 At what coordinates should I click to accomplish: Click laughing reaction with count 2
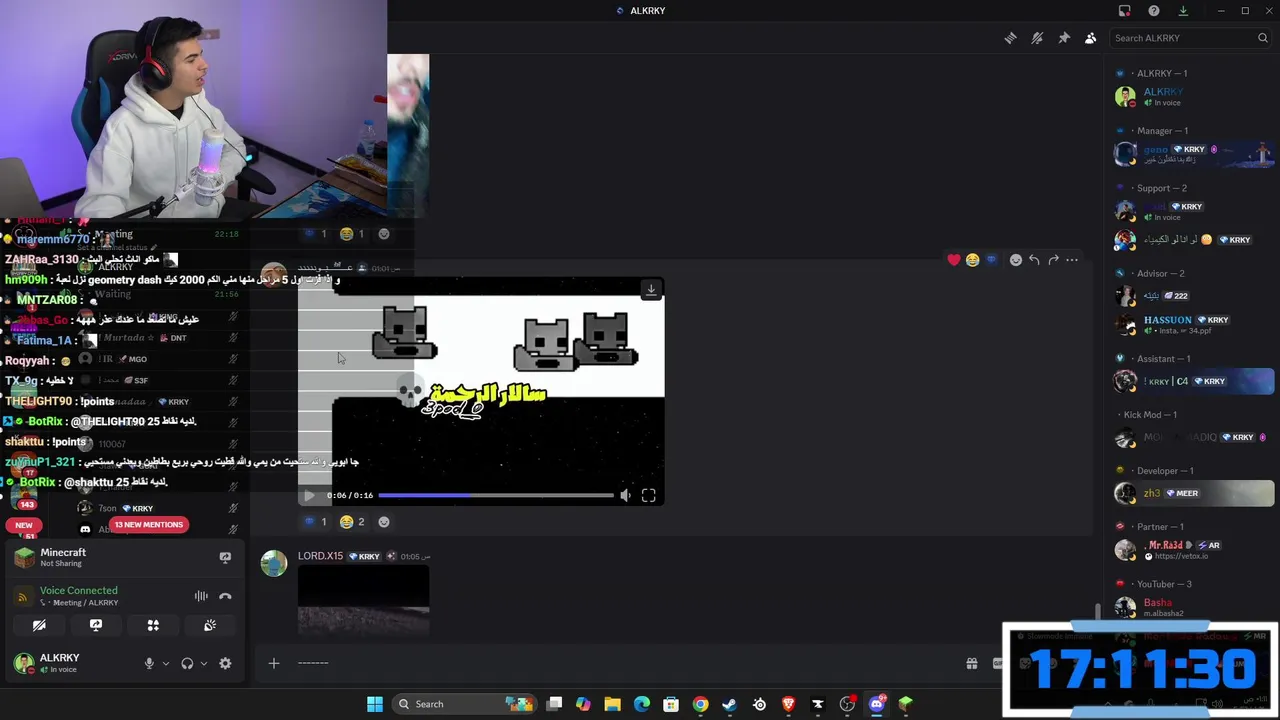352,522
